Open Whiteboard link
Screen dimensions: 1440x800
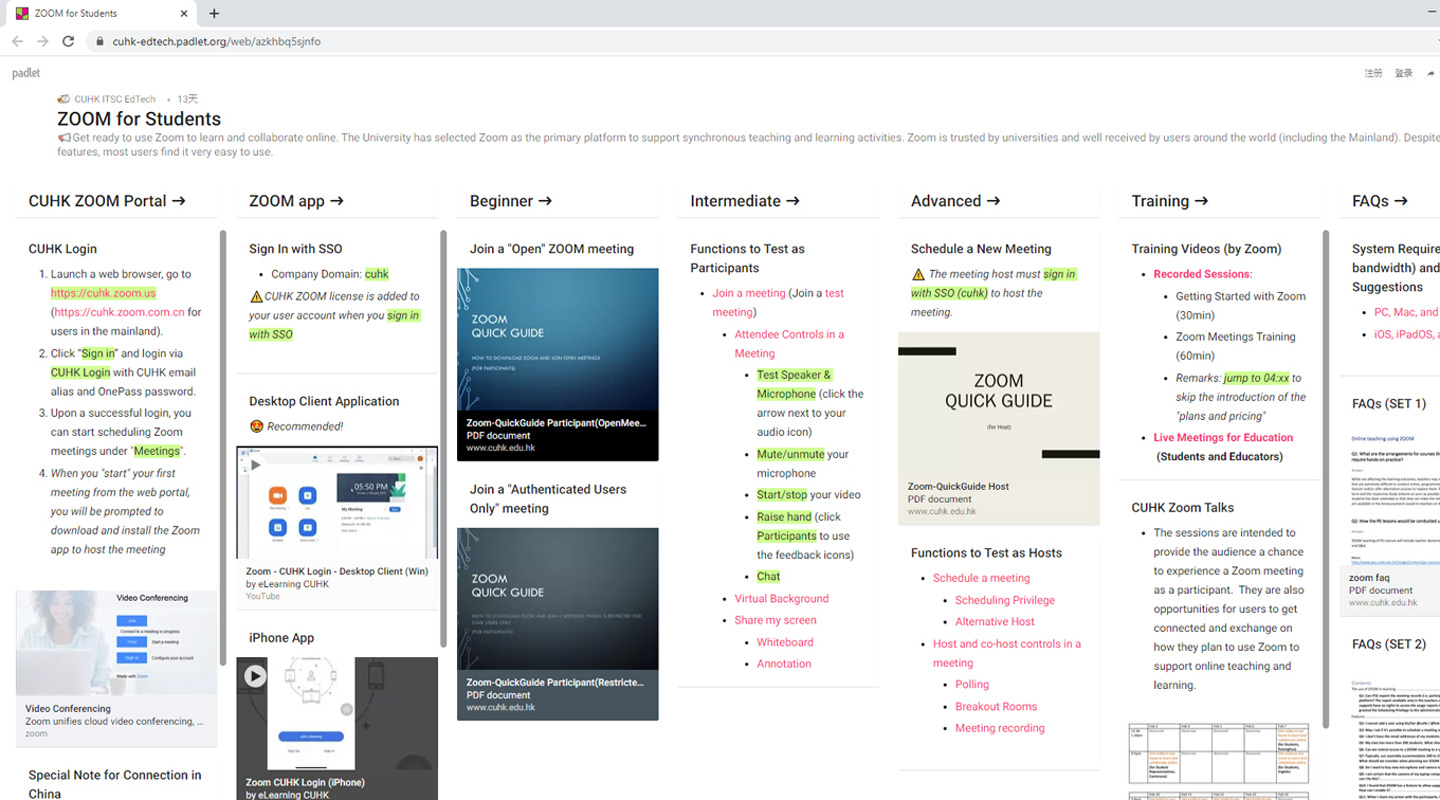coord(785,642)
